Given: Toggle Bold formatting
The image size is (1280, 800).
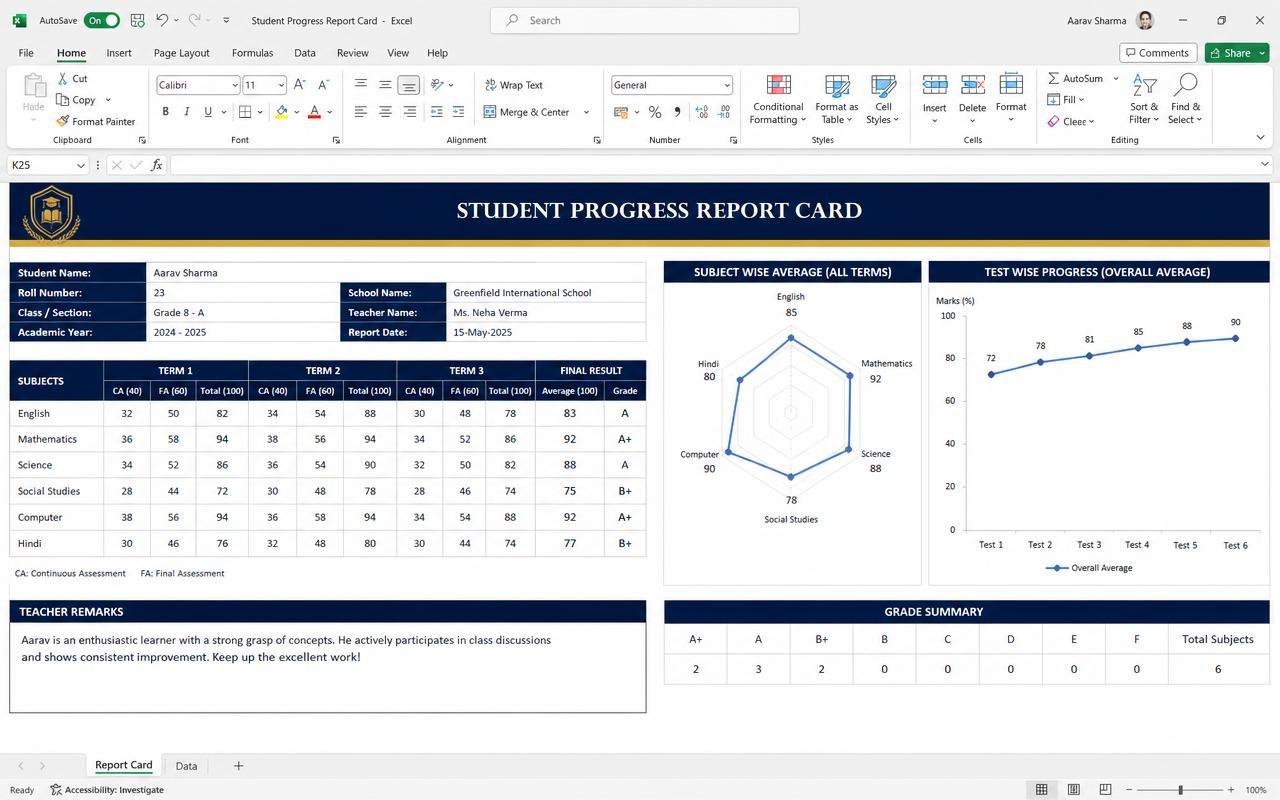Looking at the screenshot, I should point(165,112).
